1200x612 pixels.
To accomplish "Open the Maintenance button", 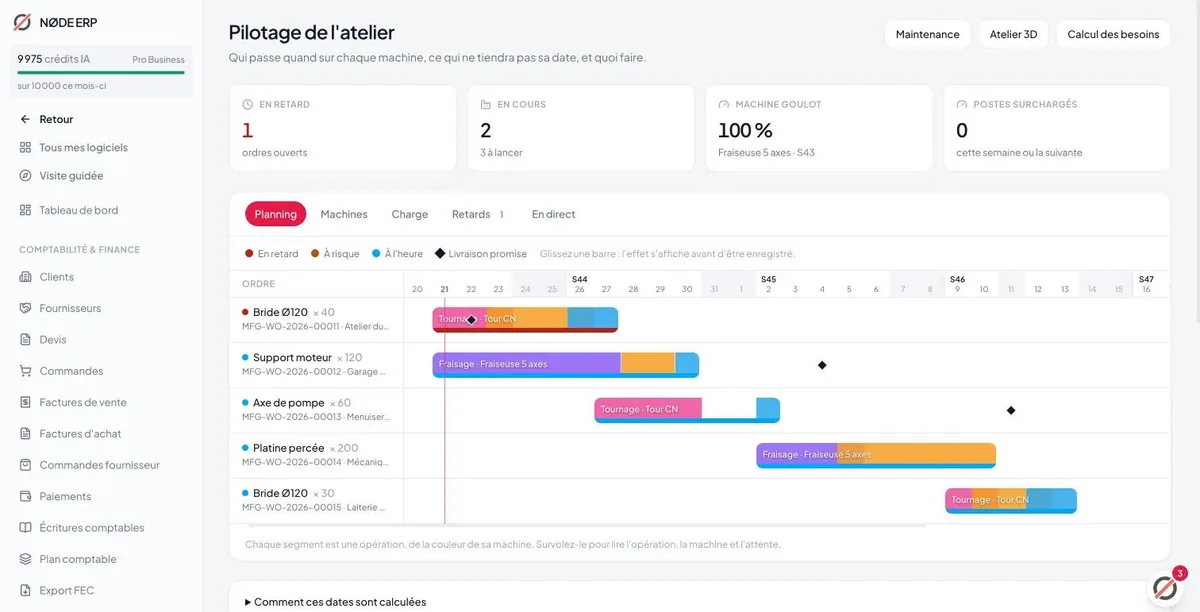I will click(x=927, y=34).
